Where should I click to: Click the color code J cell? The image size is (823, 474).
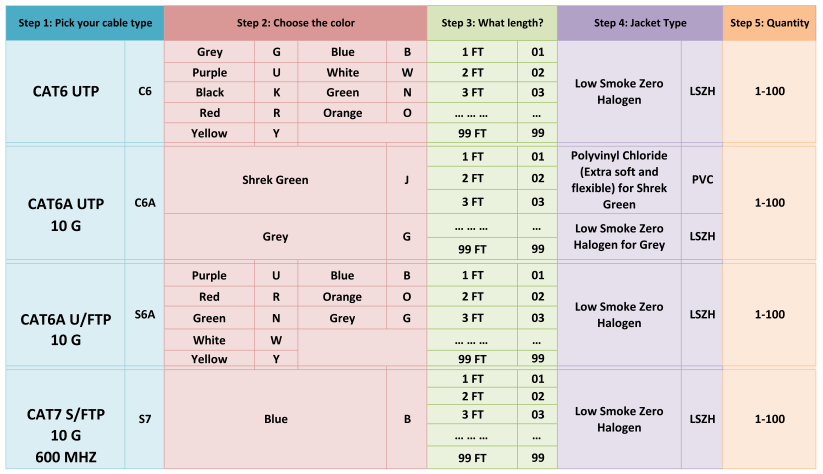tap(407, 180)
